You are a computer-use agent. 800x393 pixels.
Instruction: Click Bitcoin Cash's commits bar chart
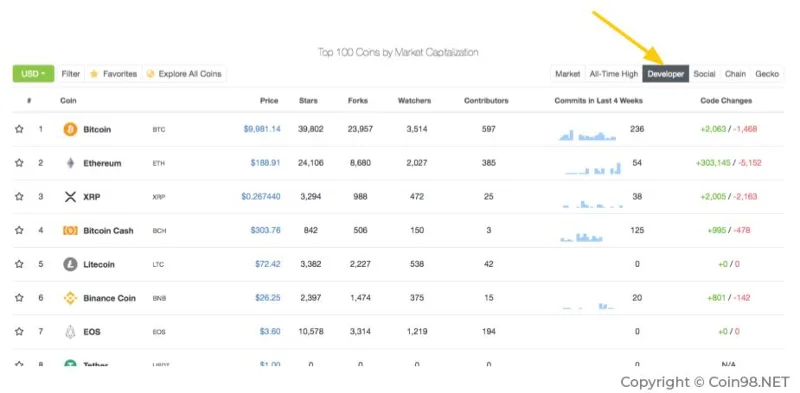(582, 237)
